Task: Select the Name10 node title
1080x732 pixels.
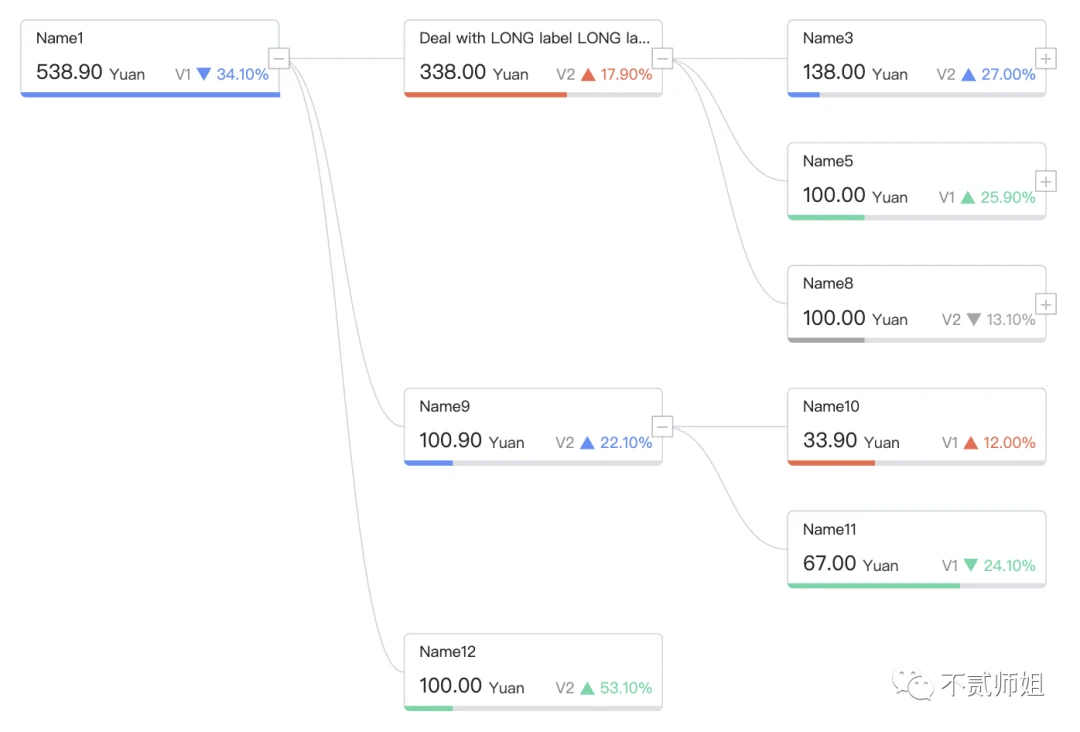Action: 831,406
